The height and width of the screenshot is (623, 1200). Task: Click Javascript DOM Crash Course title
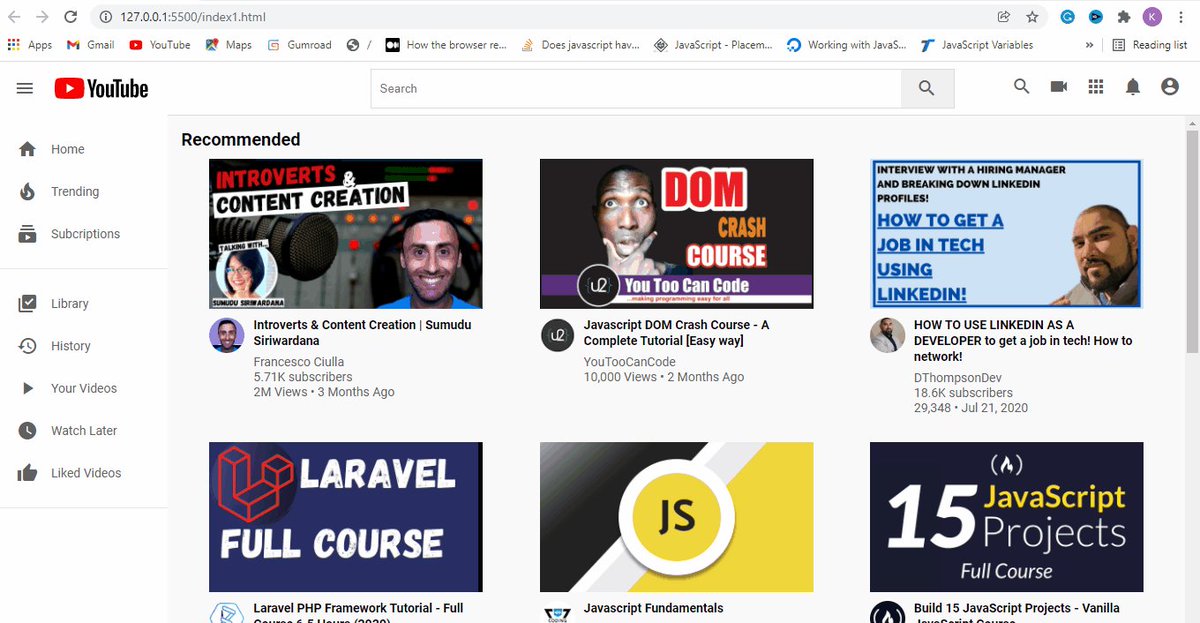tap(677, 333)
